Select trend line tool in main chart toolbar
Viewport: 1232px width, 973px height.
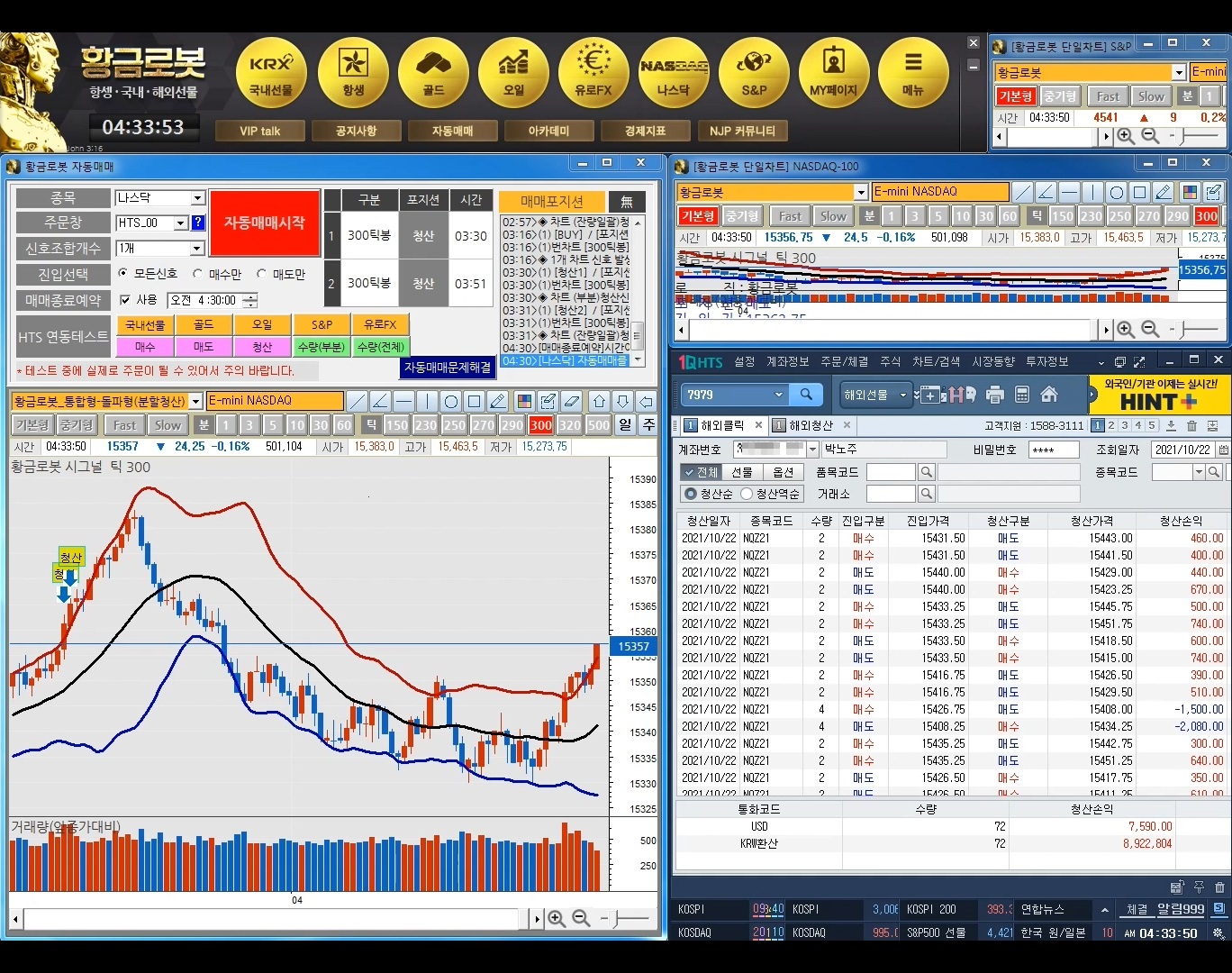(x=358, y=402)
